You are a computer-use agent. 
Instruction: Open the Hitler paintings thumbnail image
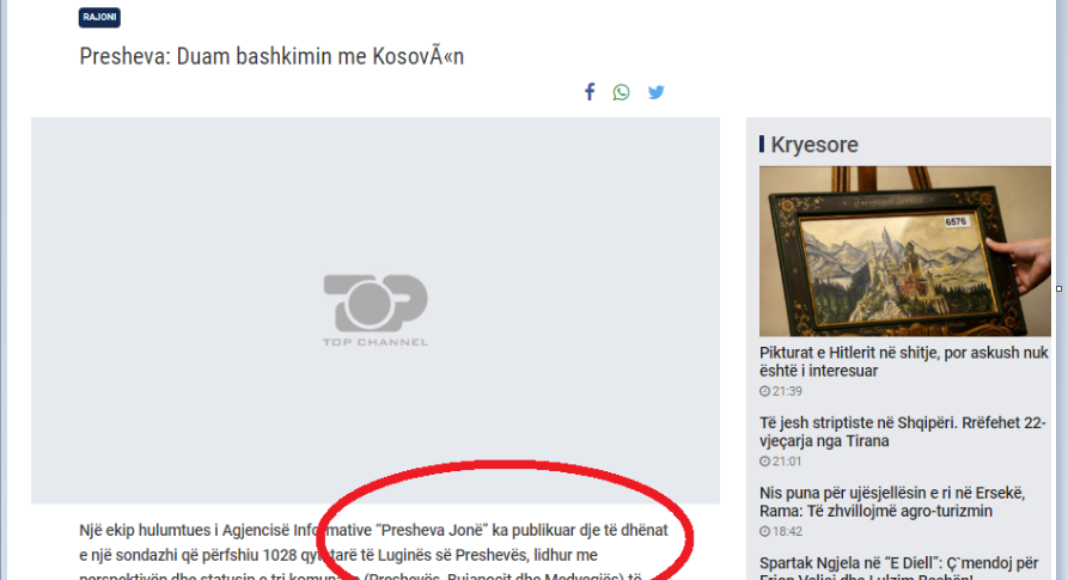point(904,251)
